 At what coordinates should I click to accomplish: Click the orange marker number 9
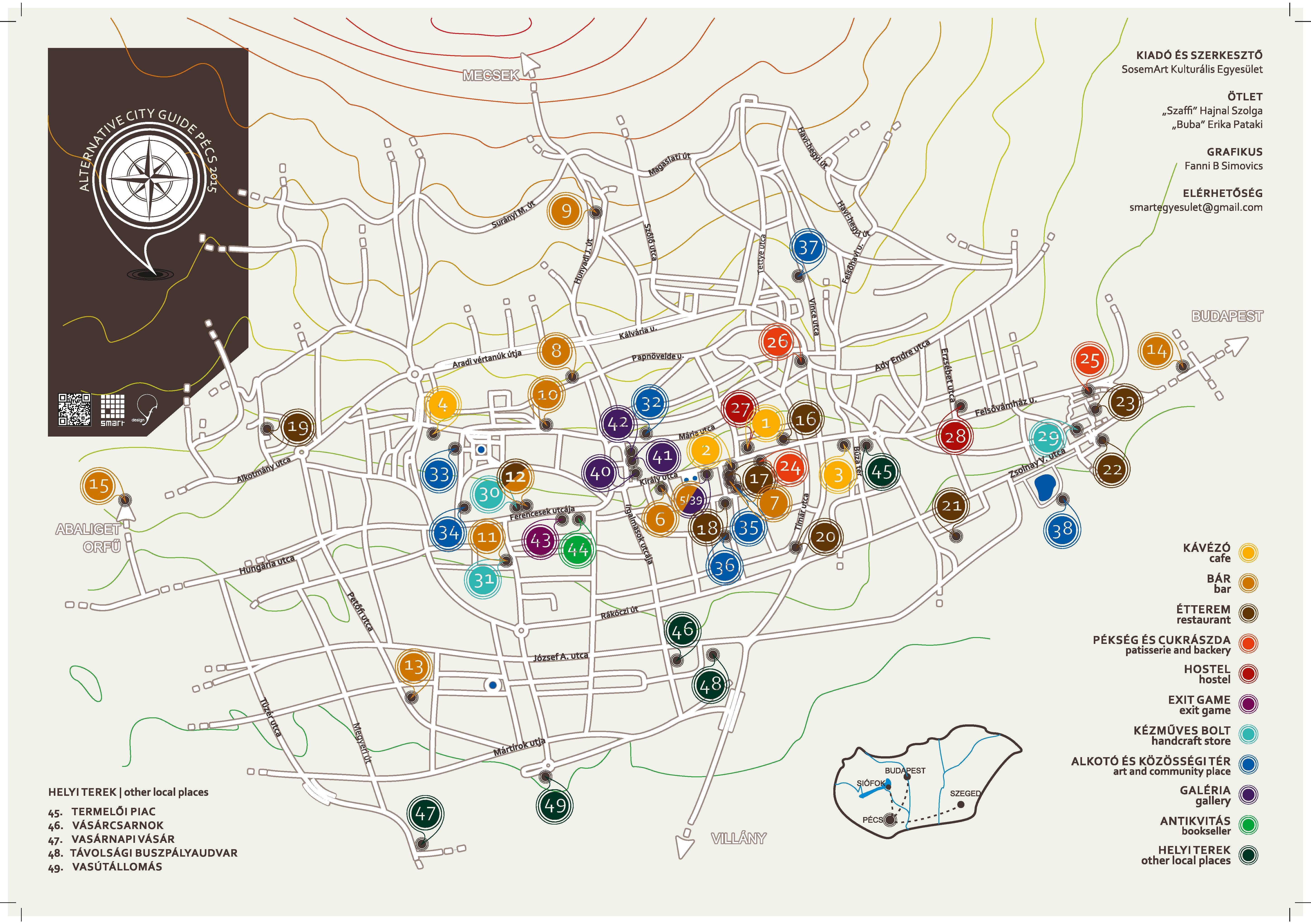tap(565, 211)
